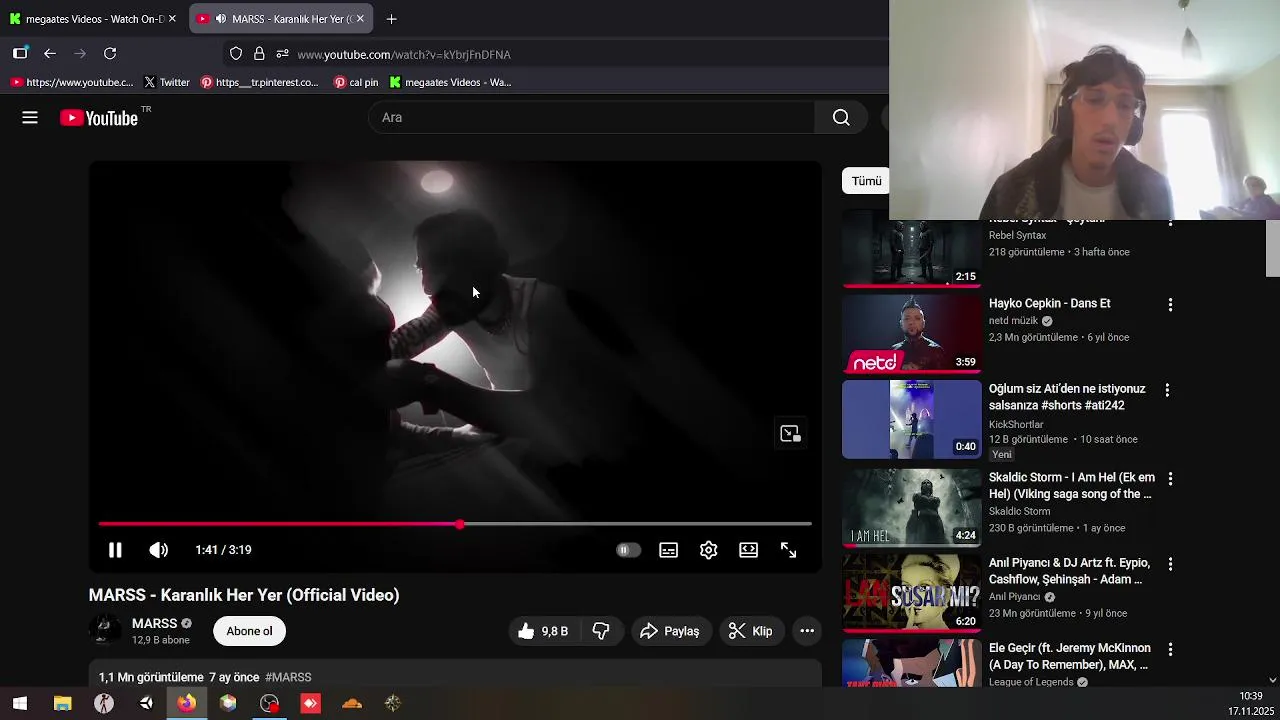
Task: Open the YouTube bookmark
Action: [71, 82]
